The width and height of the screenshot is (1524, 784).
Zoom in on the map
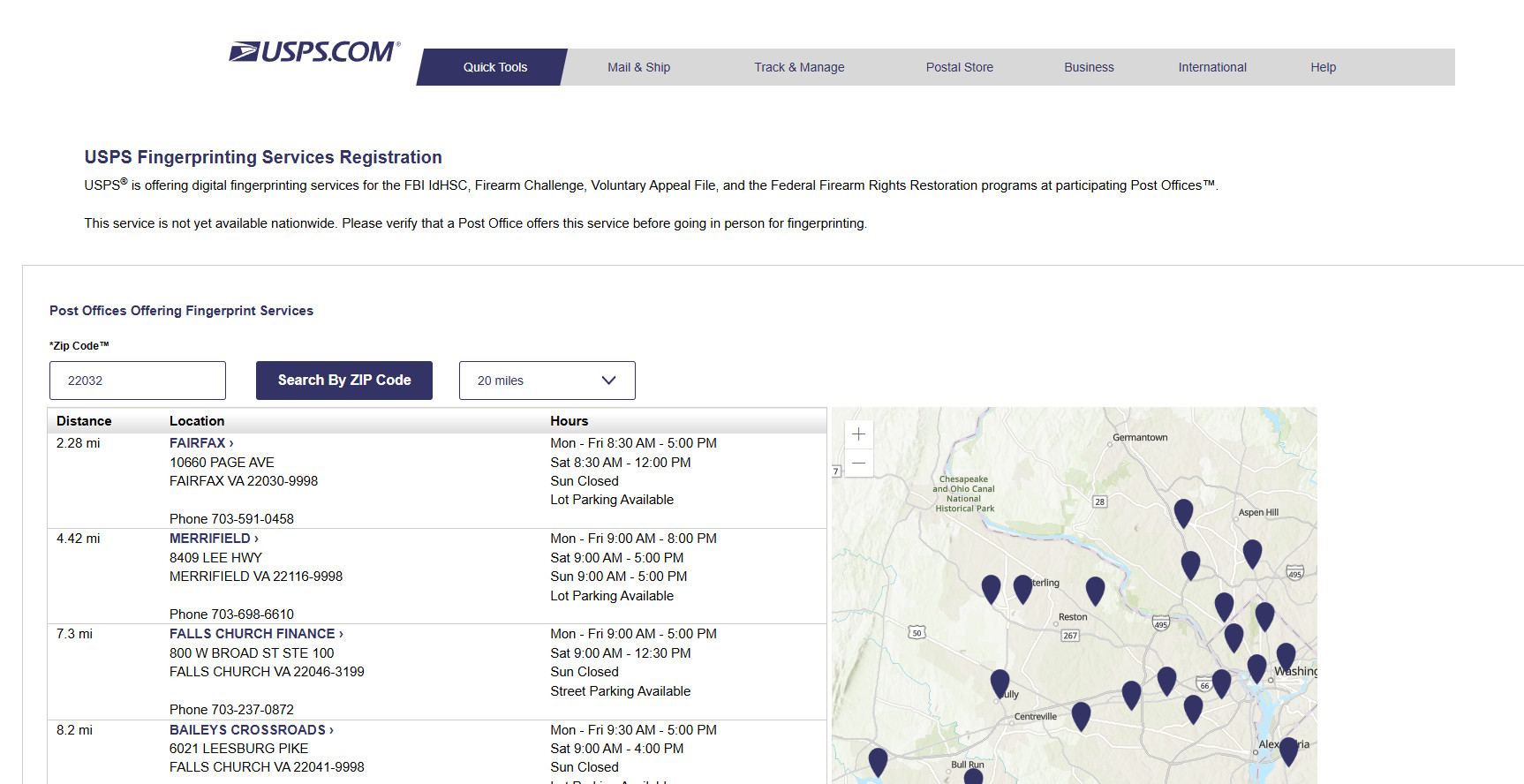[858, 434]
